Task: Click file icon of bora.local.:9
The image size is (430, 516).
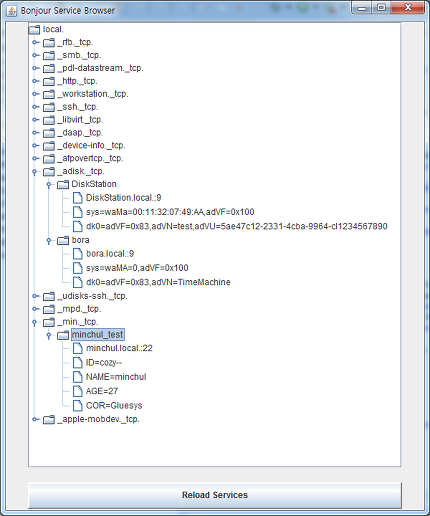Action: coord(77,254)
